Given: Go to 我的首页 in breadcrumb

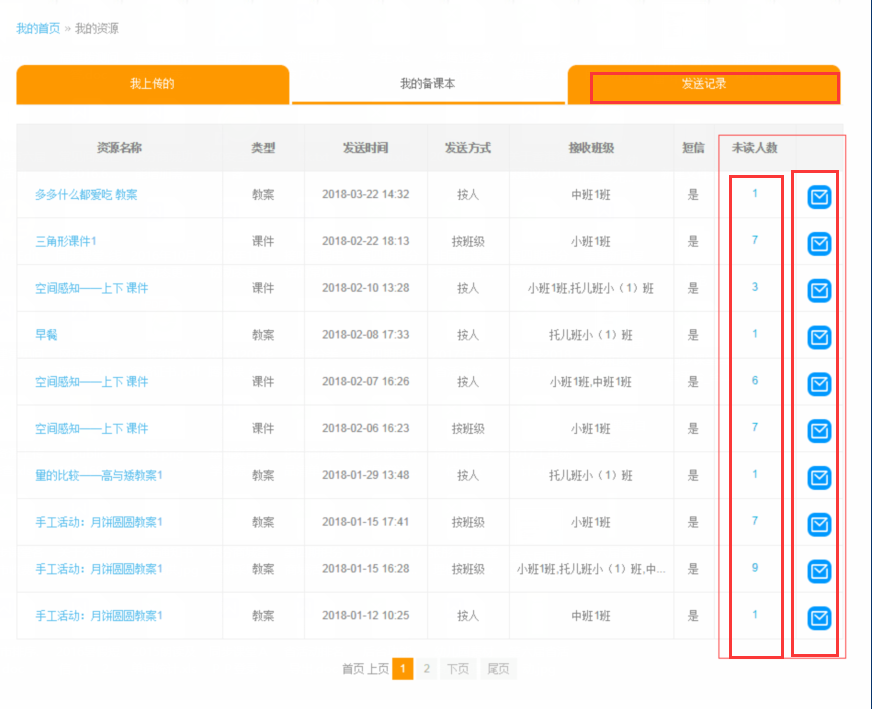Looking at the screenshot, I should [38, 29].
